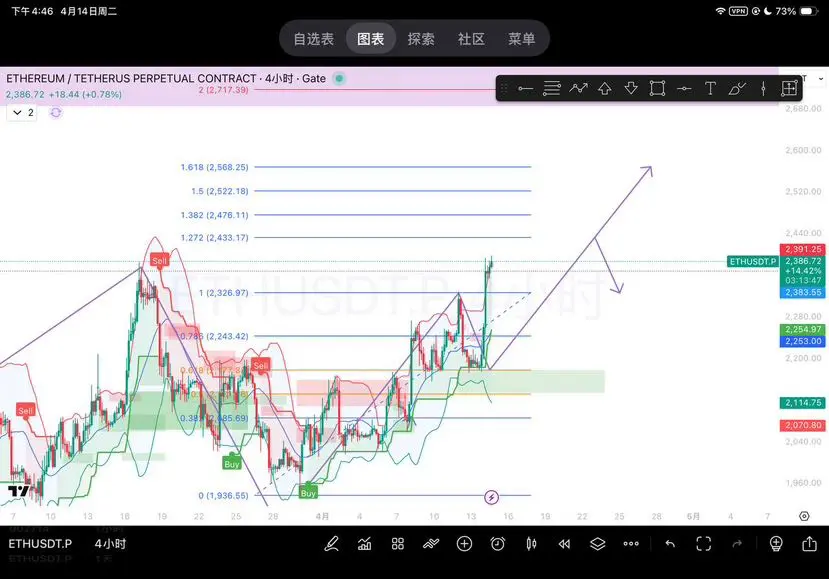
Task: Select the Fibonacci retracement tool
Action: coord(551,88)
